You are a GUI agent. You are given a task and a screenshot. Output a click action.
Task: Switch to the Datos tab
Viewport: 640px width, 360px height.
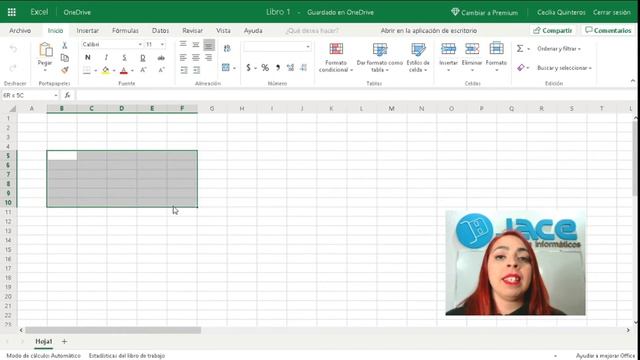pyautogui.click(x=160, y=31)
